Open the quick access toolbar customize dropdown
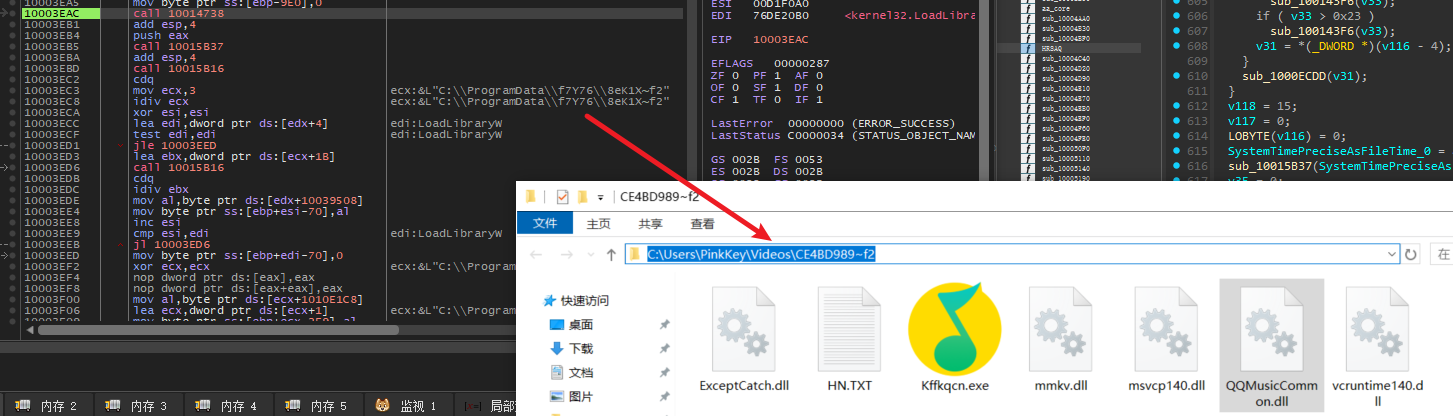Viewport: 1453px width, 416px height. (x=598, y=196)
